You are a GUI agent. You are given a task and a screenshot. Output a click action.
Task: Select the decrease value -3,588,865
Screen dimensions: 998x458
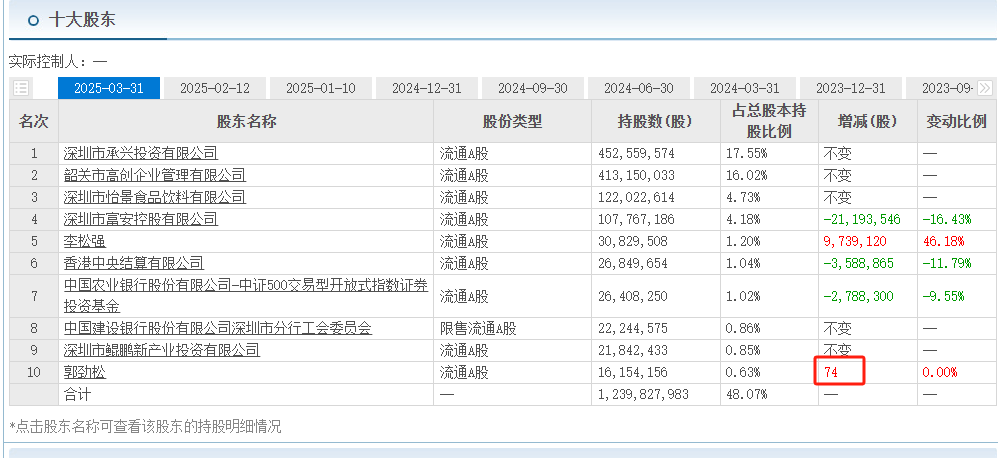point(858,263)
